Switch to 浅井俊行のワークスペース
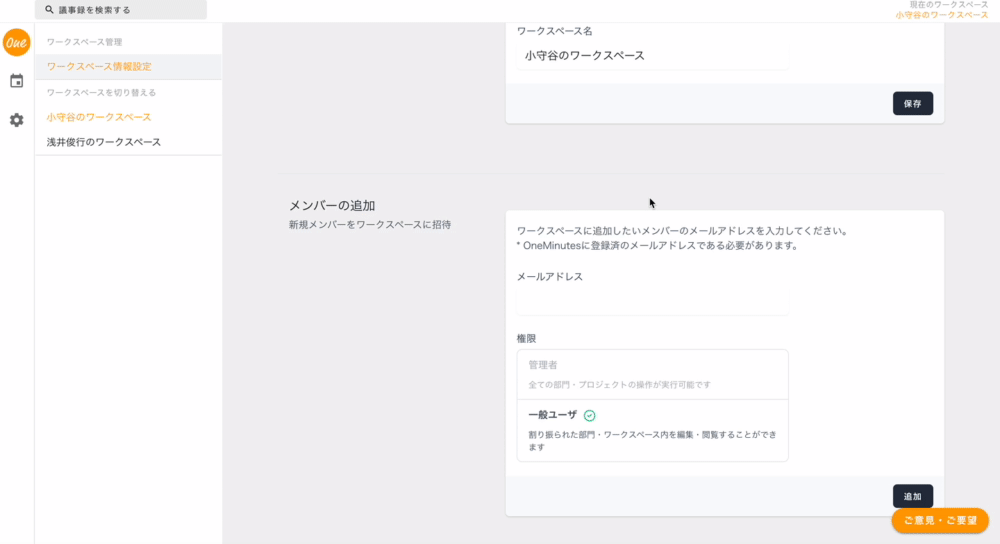The height and width of the screenshot is (544, 1000). pyautogui.click(x=104, y=142)
